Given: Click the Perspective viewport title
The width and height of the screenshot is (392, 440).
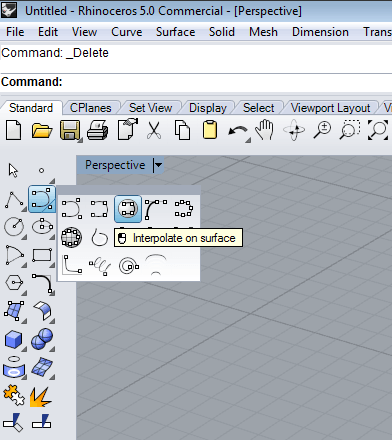Looking at the screenshot, I should [x=115, y=165].
